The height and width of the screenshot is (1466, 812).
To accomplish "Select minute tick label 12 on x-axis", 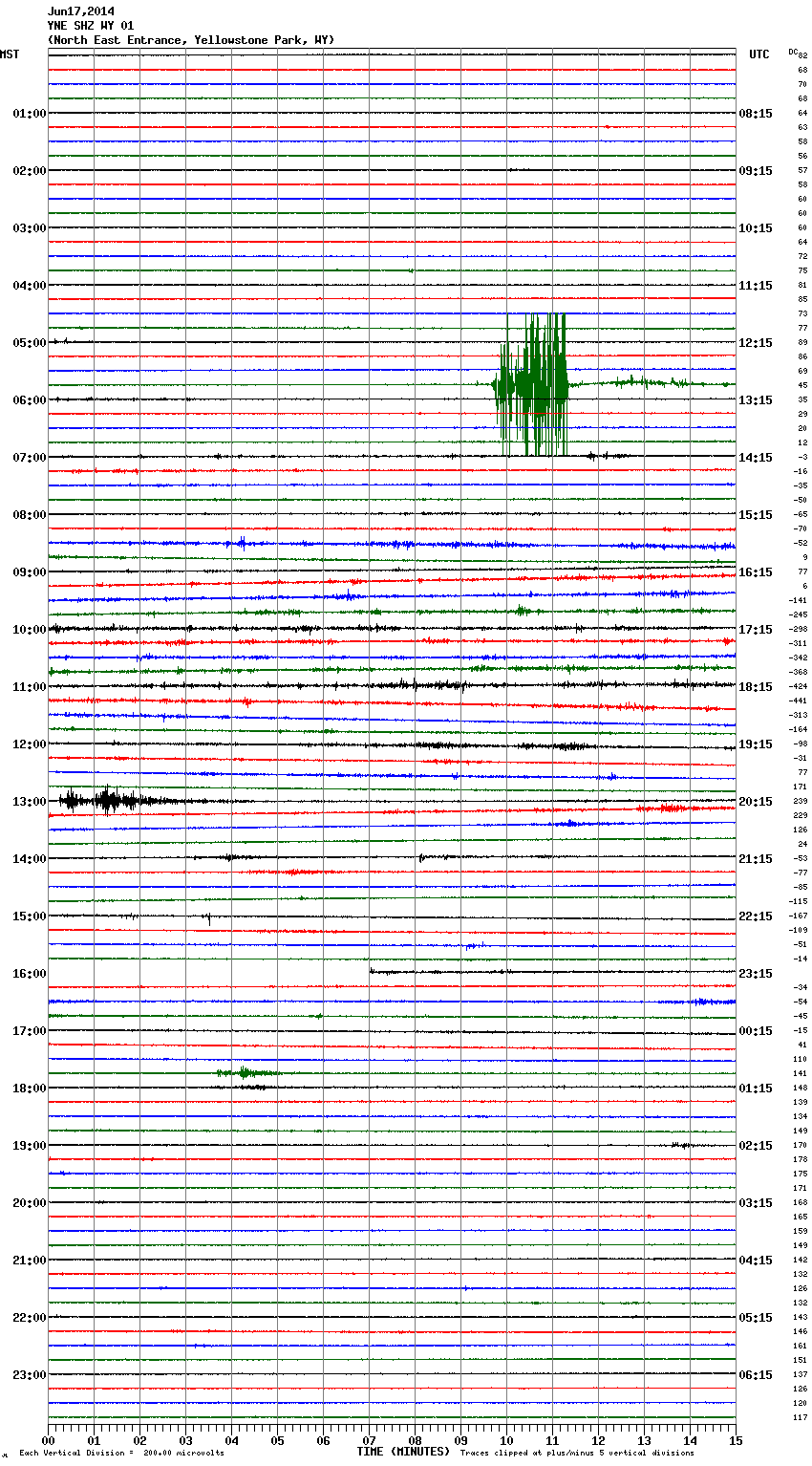I will (x=598, y=1440).
